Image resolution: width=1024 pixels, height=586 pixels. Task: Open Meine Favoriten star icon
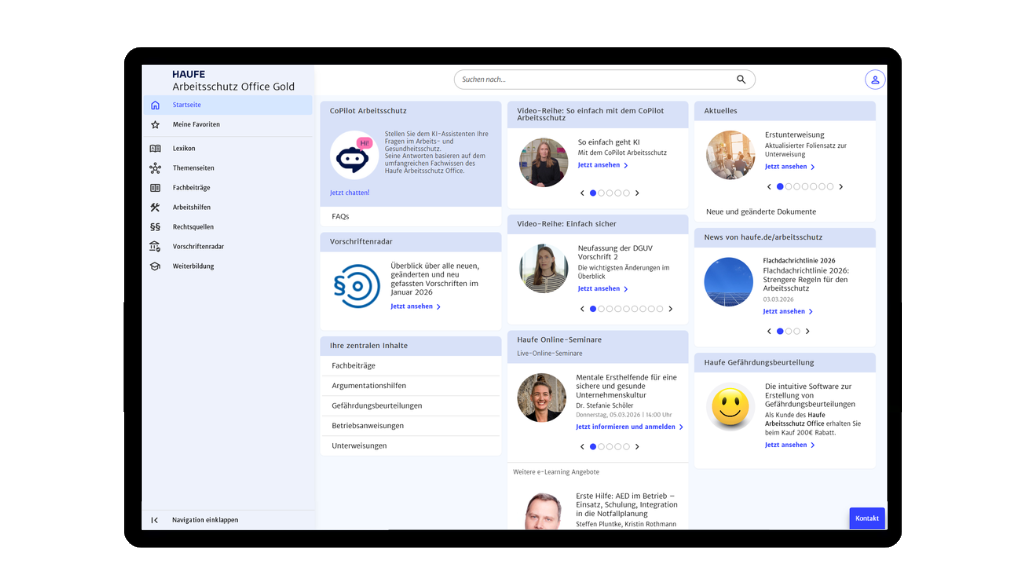click(x=155, y=125)
